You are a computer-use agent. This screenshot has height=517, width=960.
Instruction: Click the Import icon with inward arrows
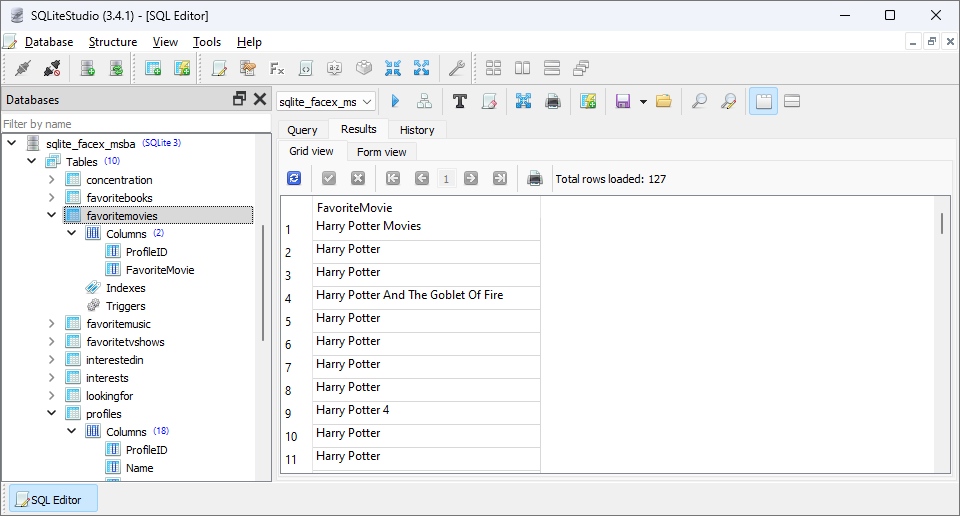[392, 68]
